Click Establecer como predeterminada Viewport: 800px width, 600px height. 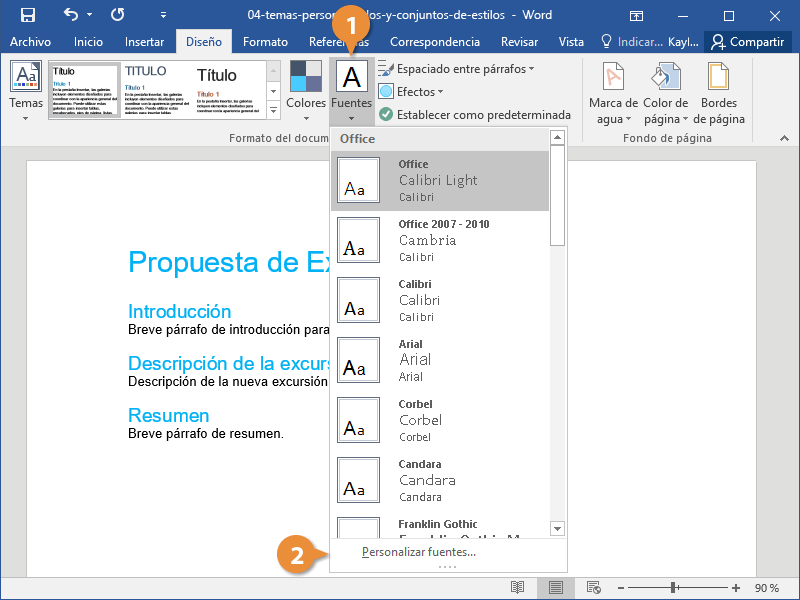pos(475,115)
